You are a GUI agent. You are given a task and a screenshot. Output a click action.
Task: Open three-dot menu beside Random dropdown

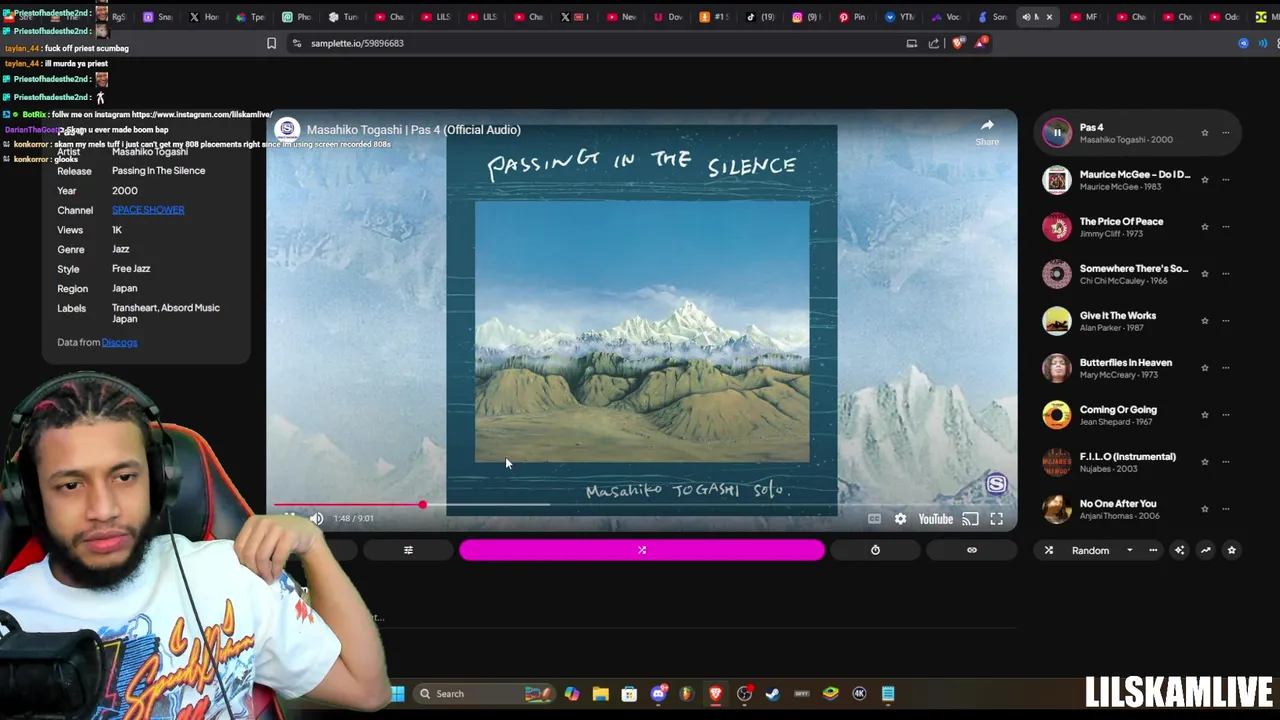pos(1153,550)
